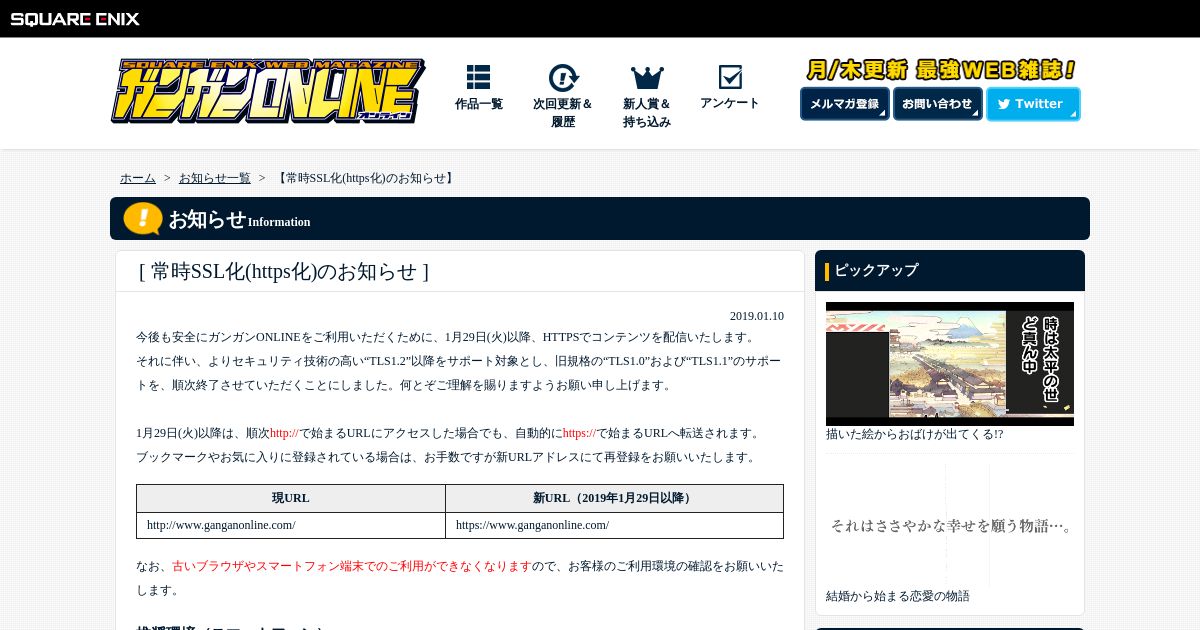
Task: Click the SQUARE ENIX logo
Action: point(75,19)
